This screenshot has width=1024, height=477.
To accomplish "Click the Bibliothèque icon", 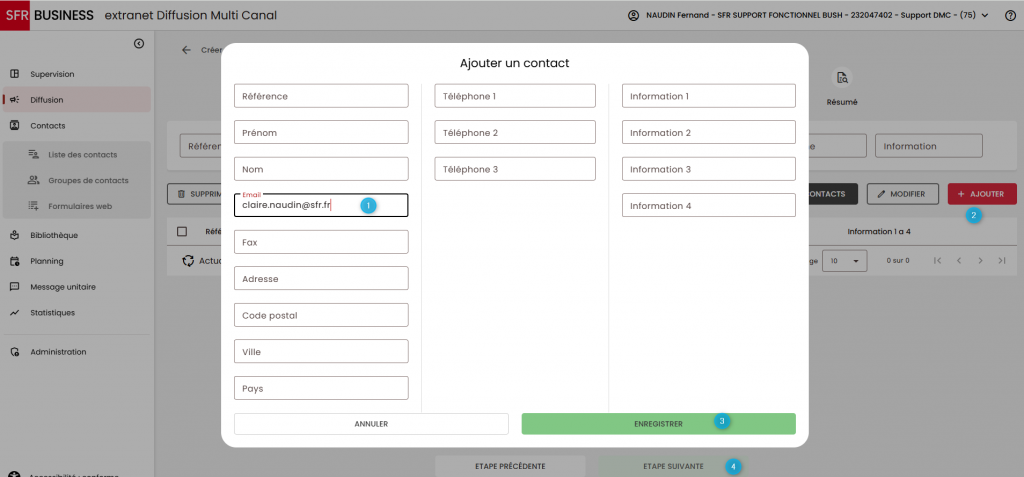I will 14,235.
